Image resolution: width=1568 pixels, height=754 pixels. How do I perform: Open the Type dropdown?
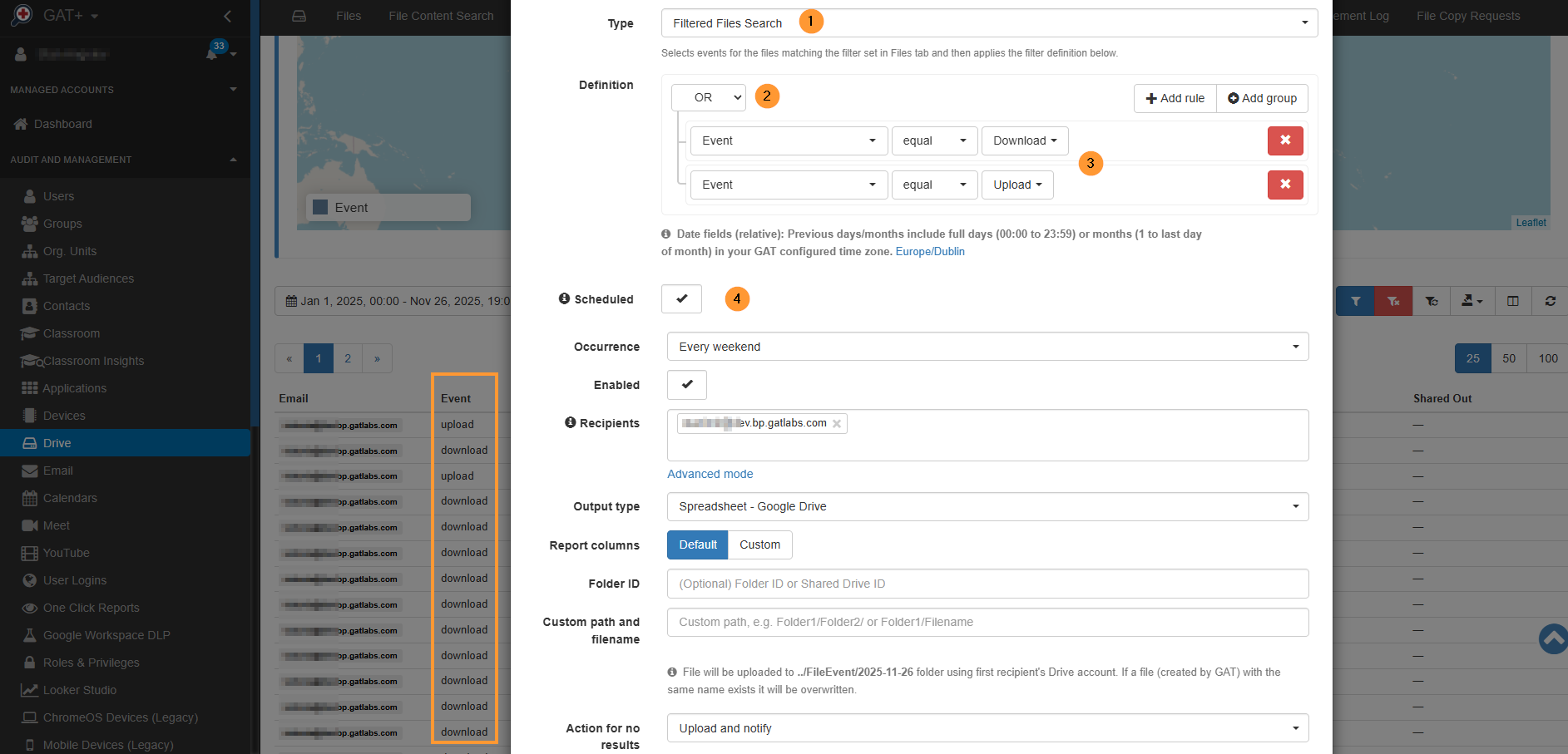(989, 23)
